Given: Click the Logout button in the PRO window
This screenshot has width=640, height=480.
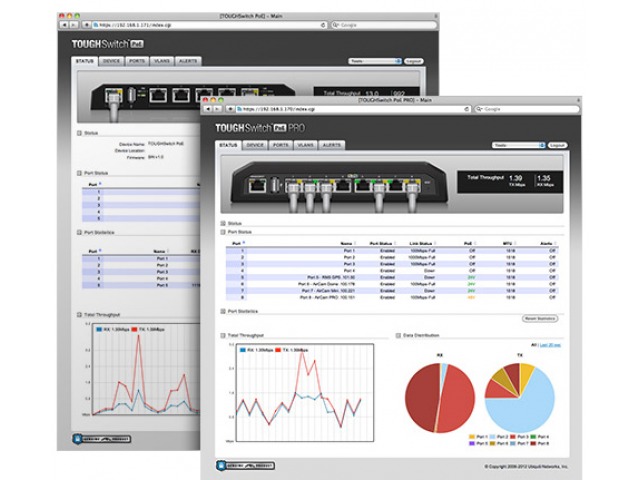Looking at the screenshot, I should [557, 145].
